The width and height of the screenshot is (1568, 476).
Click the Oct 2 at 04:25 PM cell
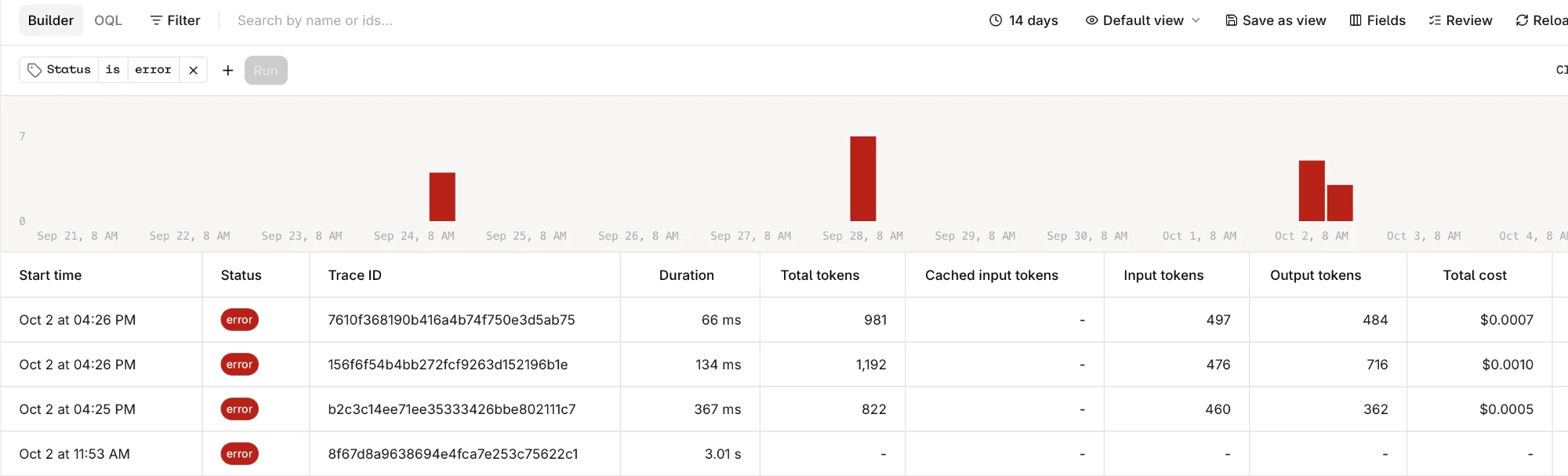coord(77,409)
